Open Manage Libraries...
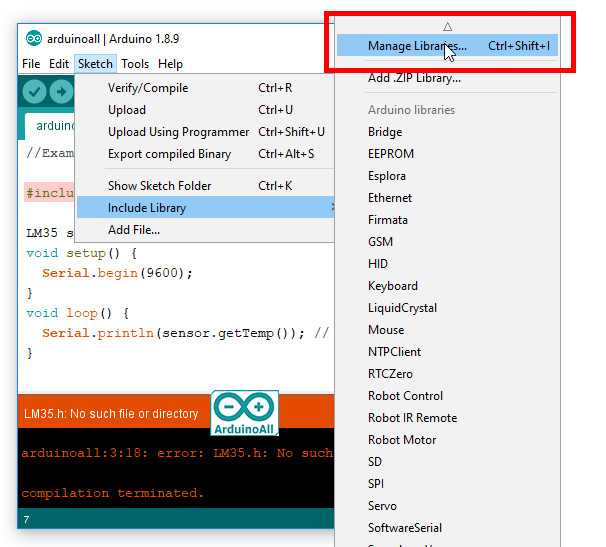This screenshot has height=547, width=606. pyautogui.click(x=448, y=46)
